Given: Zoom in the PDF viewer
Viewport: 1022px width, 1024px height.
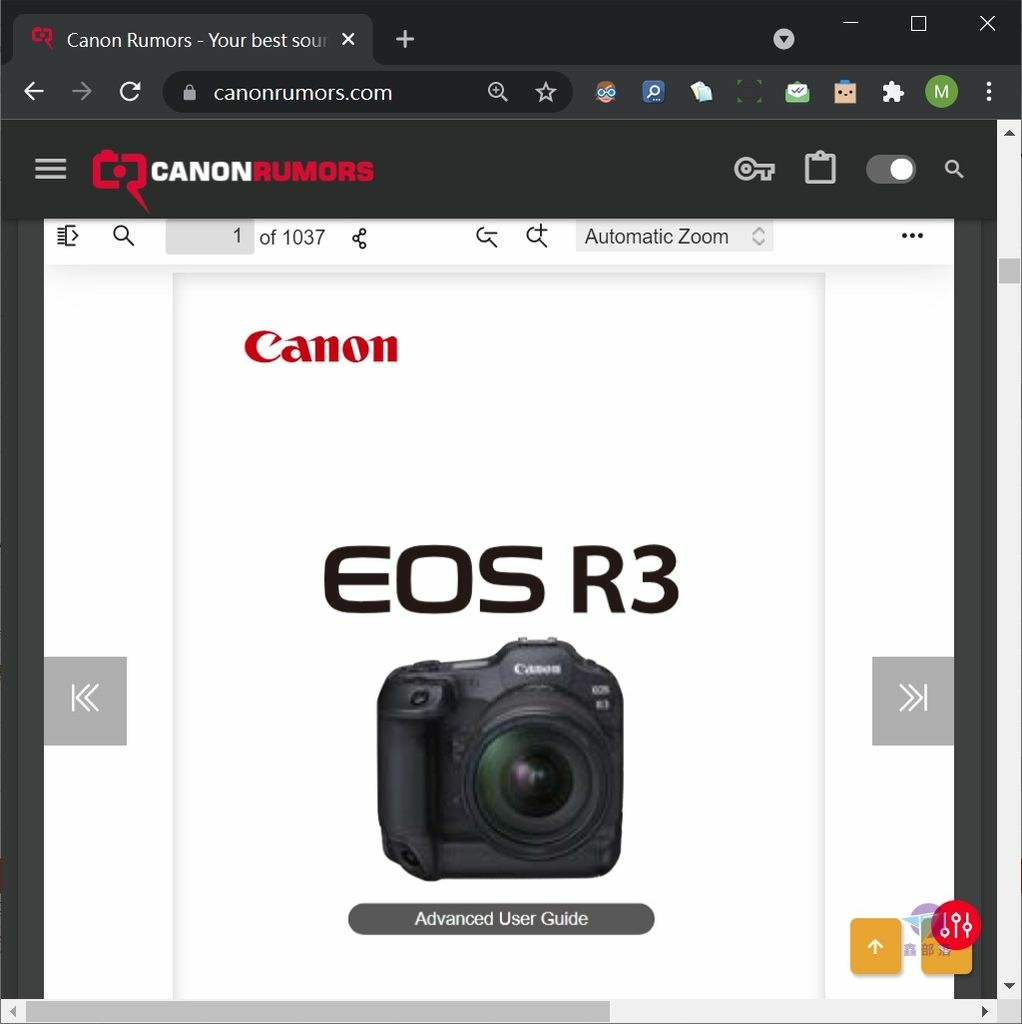Looking at the screenshot, I should [537, 236].
